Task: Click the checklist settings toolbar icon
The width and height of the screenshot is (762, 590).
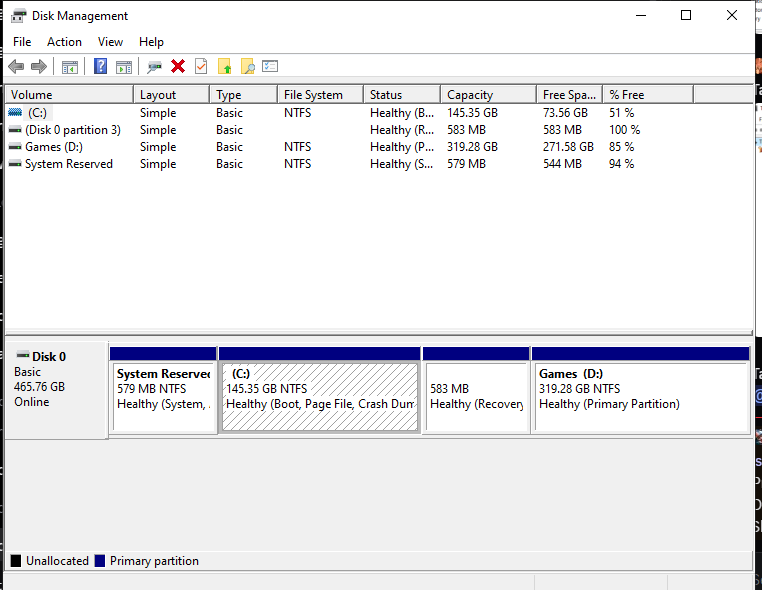Action: (270, 66)
